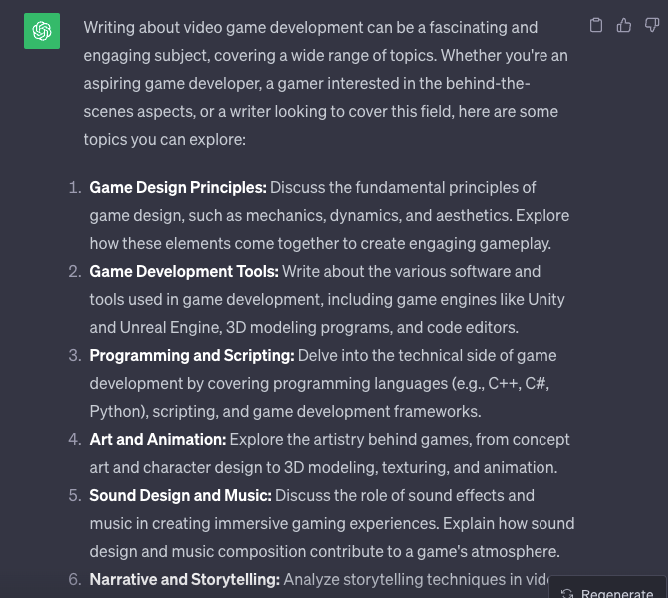Click the line 'scenes aspects, or a writer looking'
This screenshot has width=668, height=598.
tap(320, 111)
